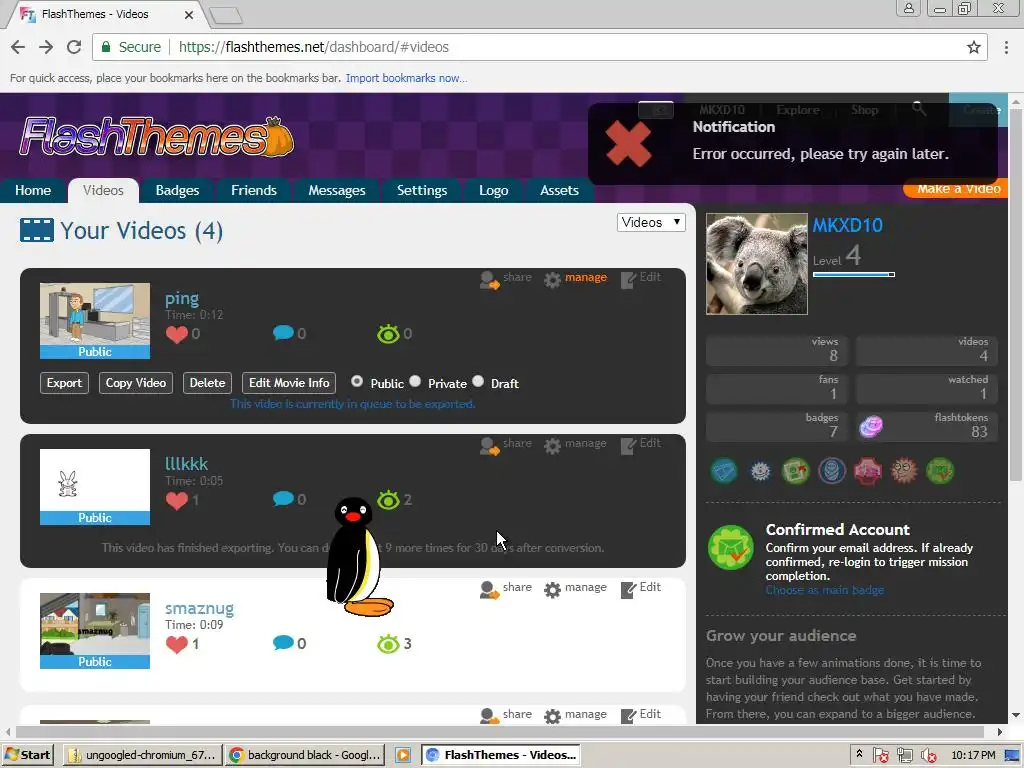Click the lllkkk video thumbnail
Image resolution: width=1024 pixels, height=768 pixels.
(95, 487)
